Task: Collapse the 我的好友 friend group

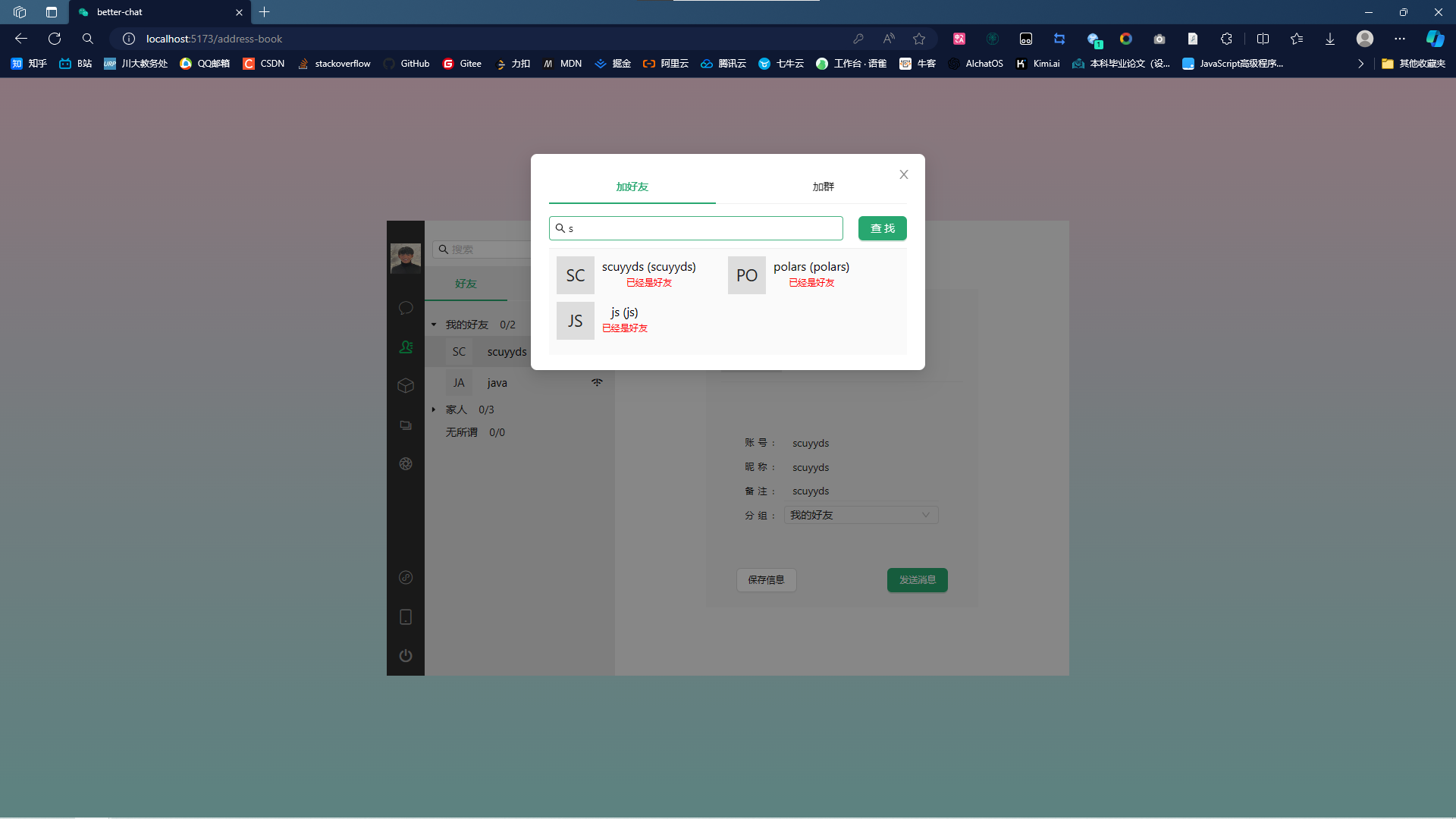Action: coord(434,325)
